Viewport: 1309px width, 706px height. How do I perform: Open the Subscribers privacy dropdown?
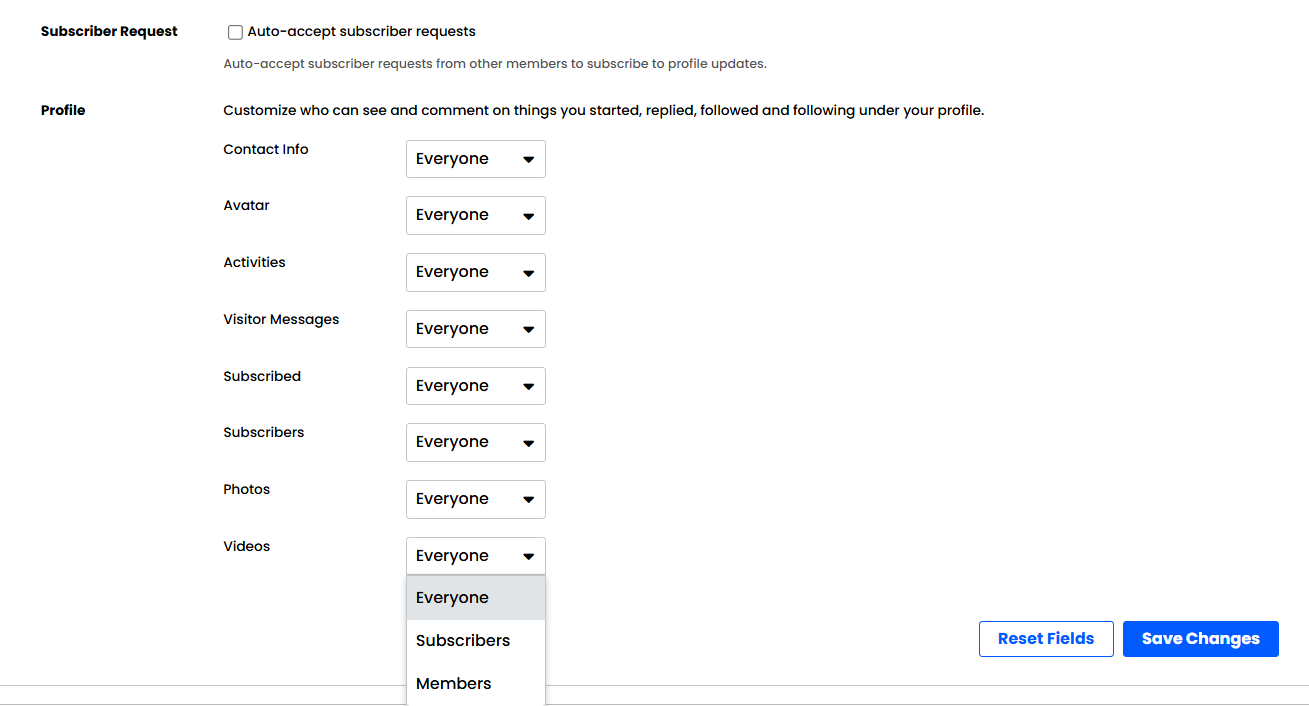pos(476,442)
